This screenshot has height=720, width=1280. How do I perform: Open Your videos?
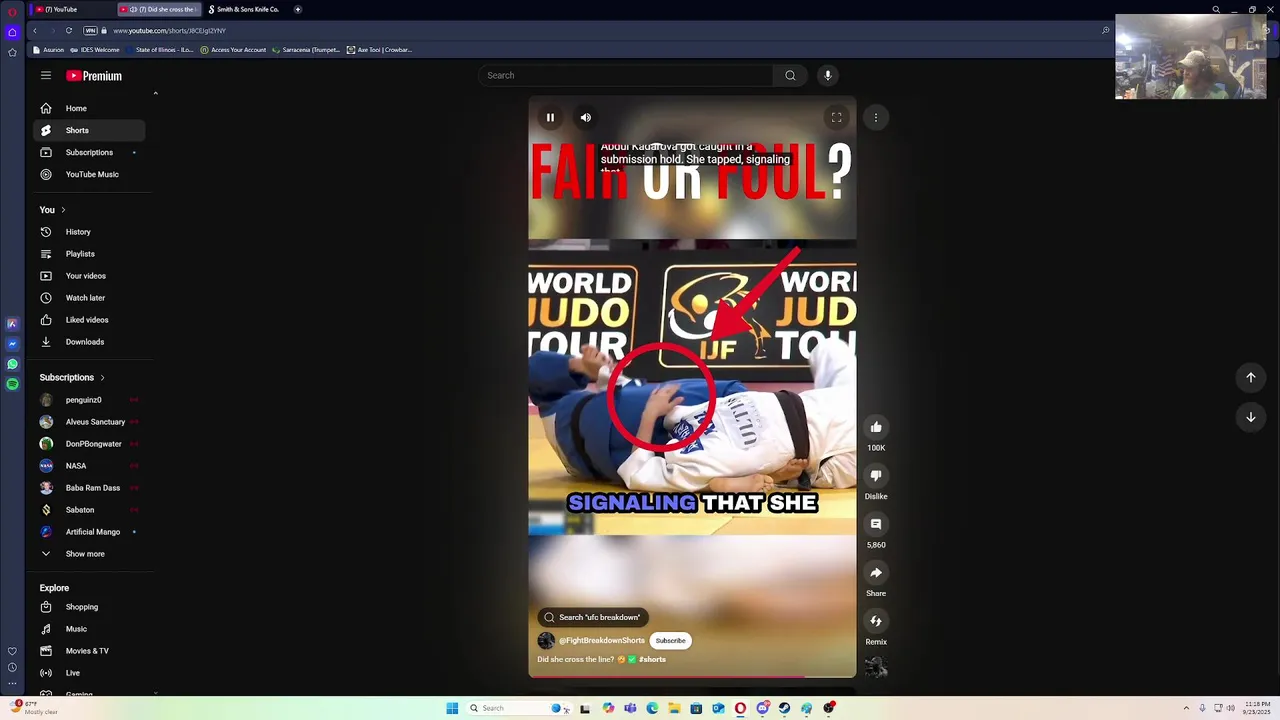pos(89,276)
